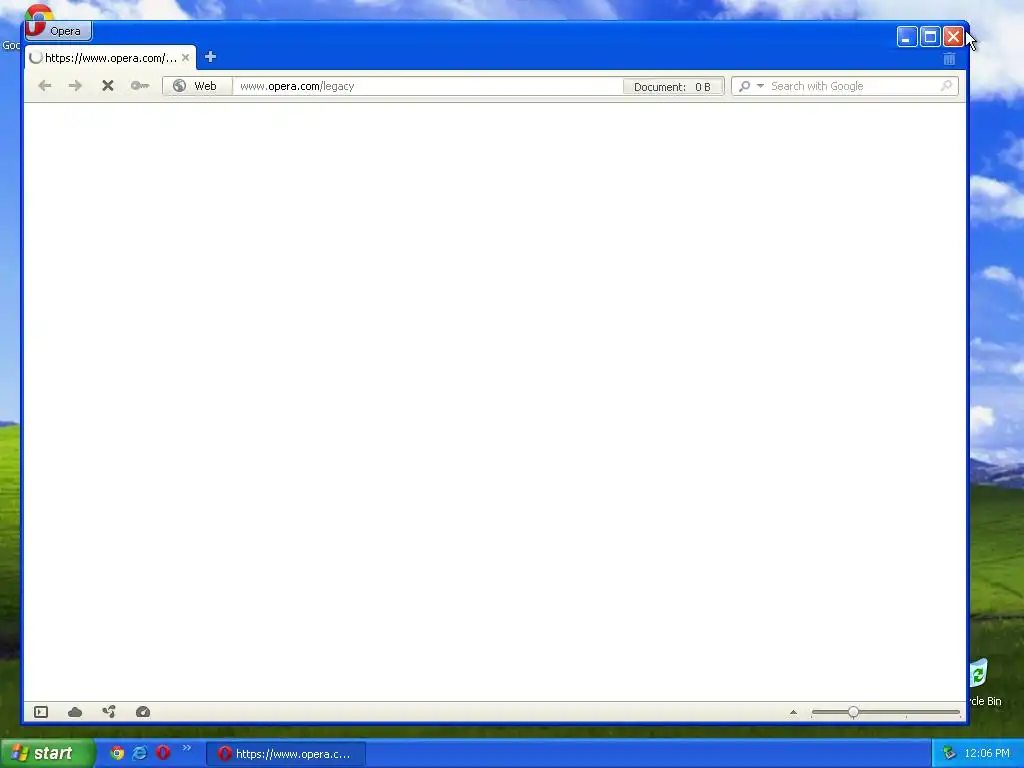The image size is (1024, 768).
Task: Launch Chrome from quick launch
Action: click(117, 753)
